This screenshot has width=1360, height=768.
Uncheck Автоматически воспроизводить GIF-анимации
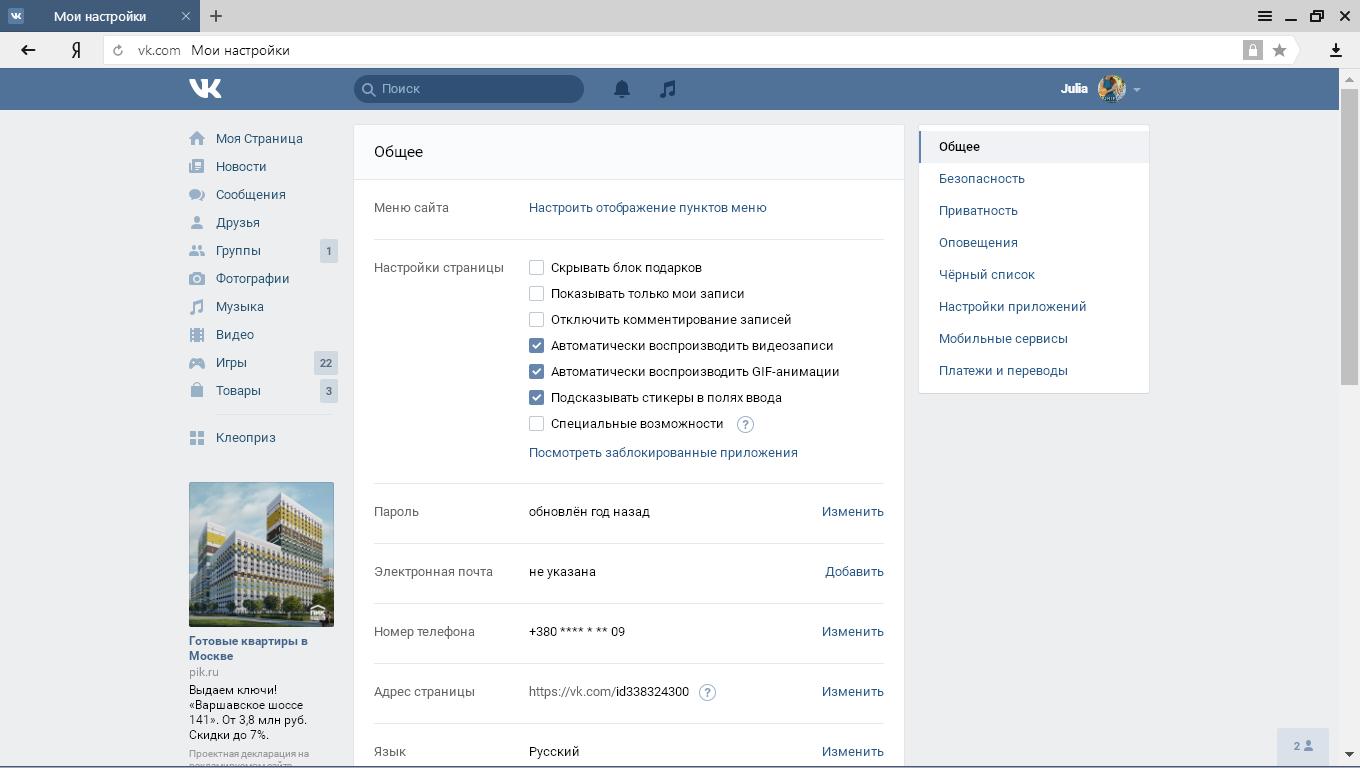pyautogui.click(x=536, y=372)
